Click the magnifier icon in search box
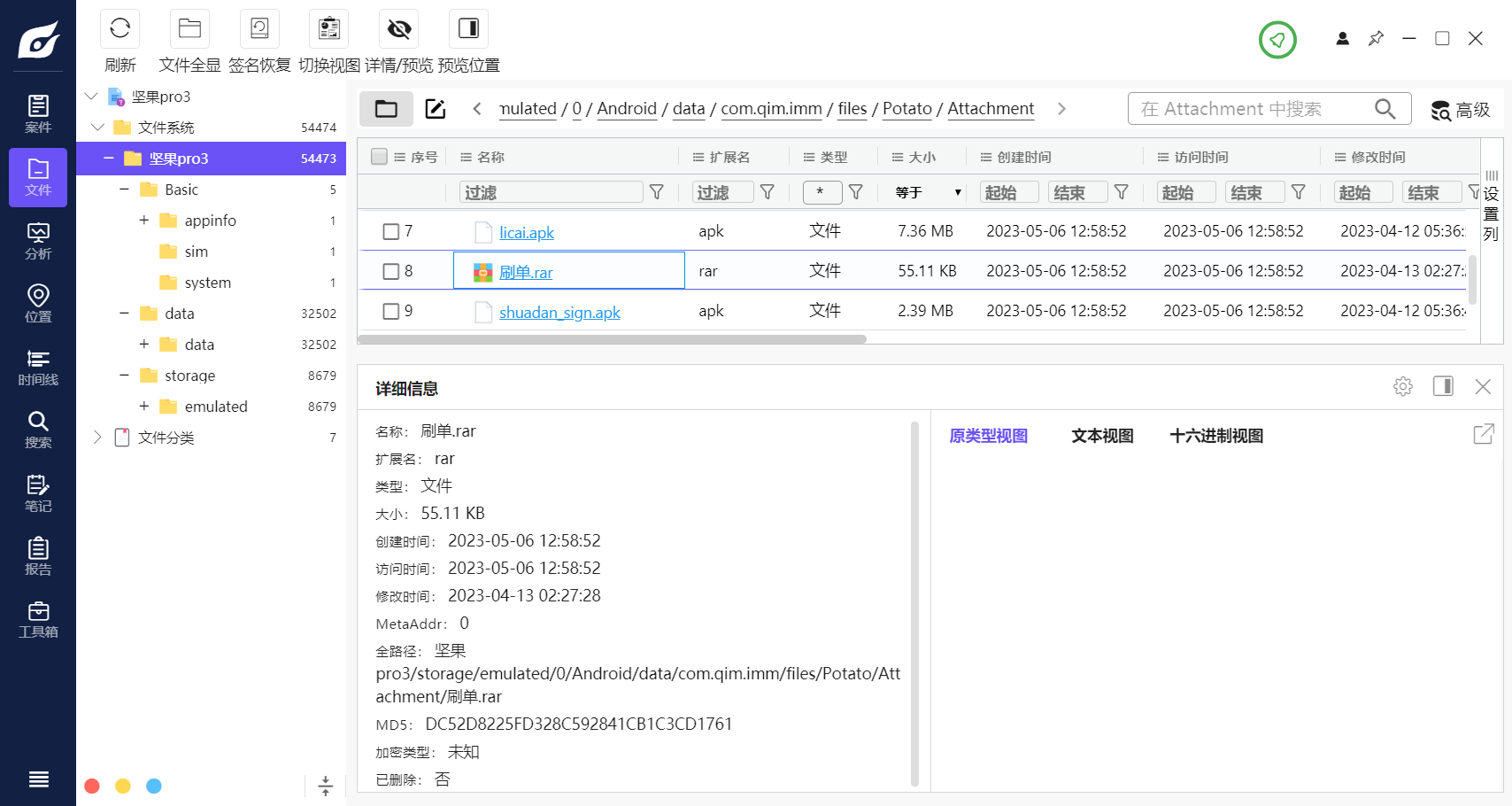Image resolution: width=1512 pixels, height=806 pixels. pos(1385,109)
